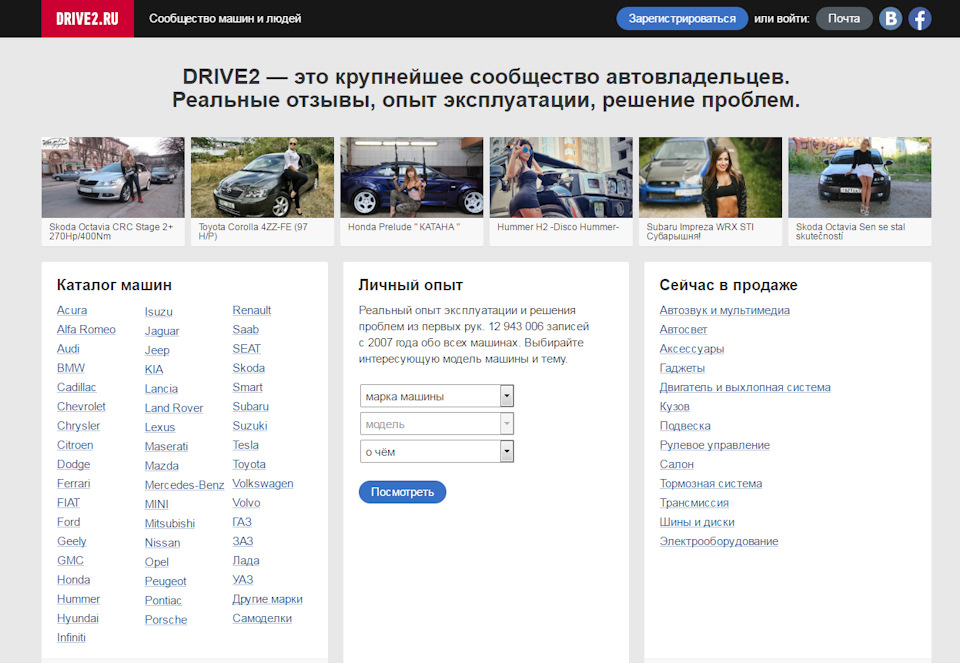Open Автозвук и мультимедиа sale category

[724, 310]
